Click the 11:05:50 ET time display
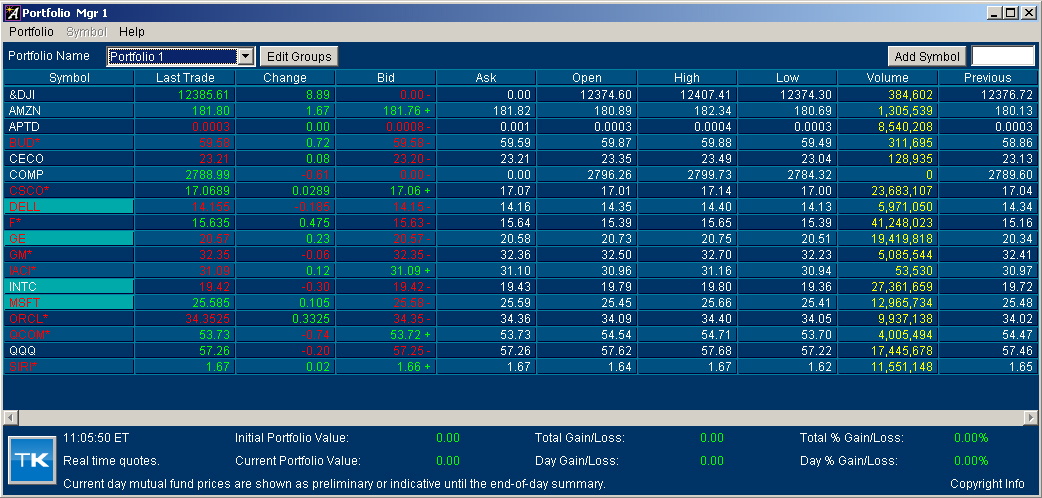 pyautogui.click(x=96, y=438)
